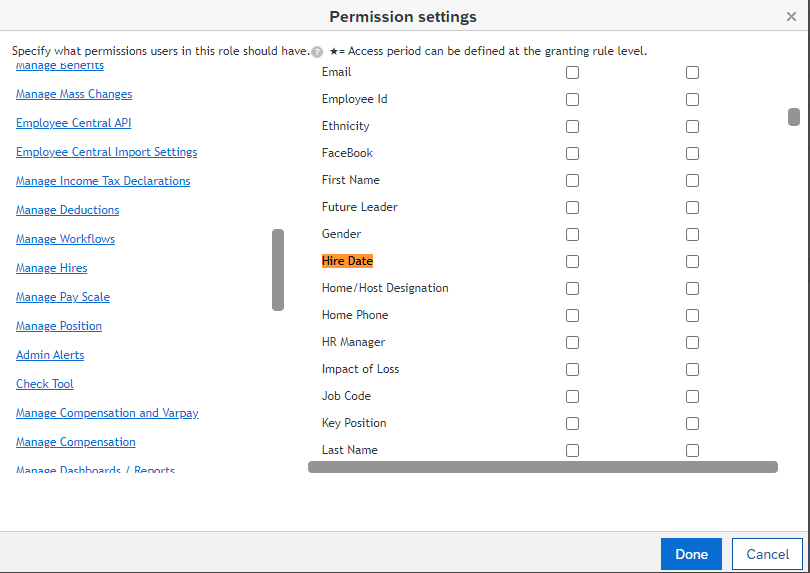The width and height of the screenshot is (810, 573).
Task: Open Manage Hires permissions
Action: [x=51, y=268]
